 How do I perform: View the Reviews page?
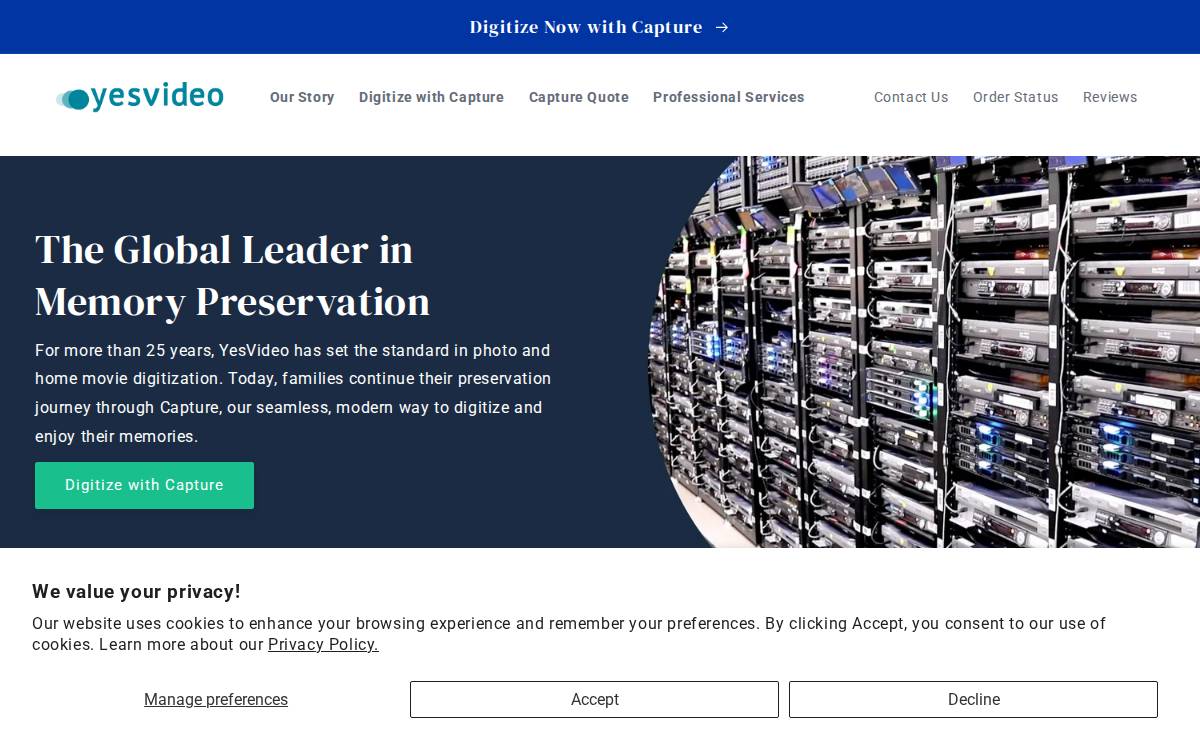coord(1110,97)
